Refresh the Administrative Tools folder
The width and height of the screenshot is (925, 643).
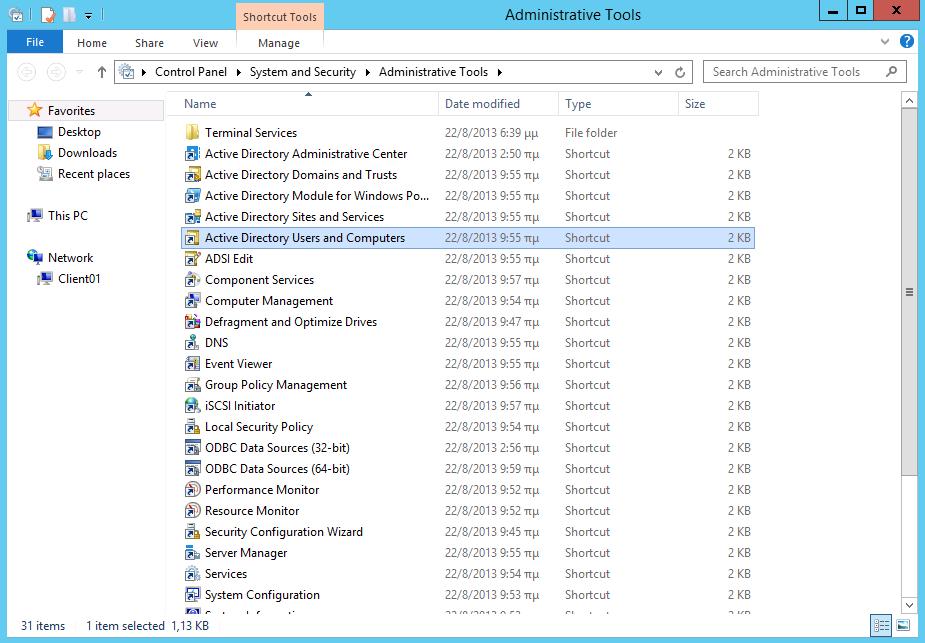point(680,73)
